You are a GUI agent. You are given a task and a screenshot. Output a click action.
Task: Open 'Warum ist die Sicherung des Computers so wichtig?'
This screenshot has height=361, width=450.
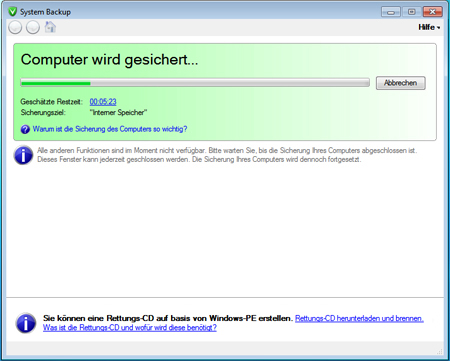(110, 129)
